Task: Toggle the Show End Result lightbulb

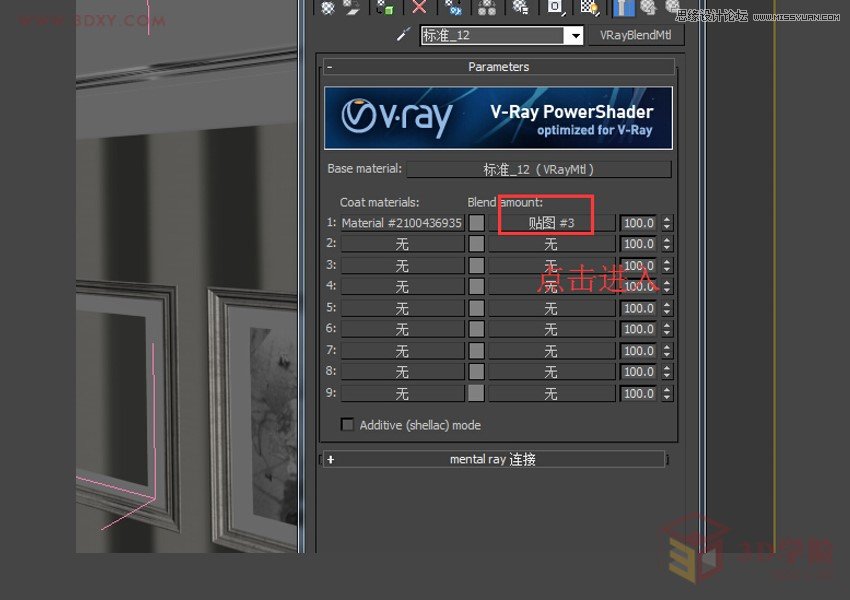Action: (x=623, y=8)
